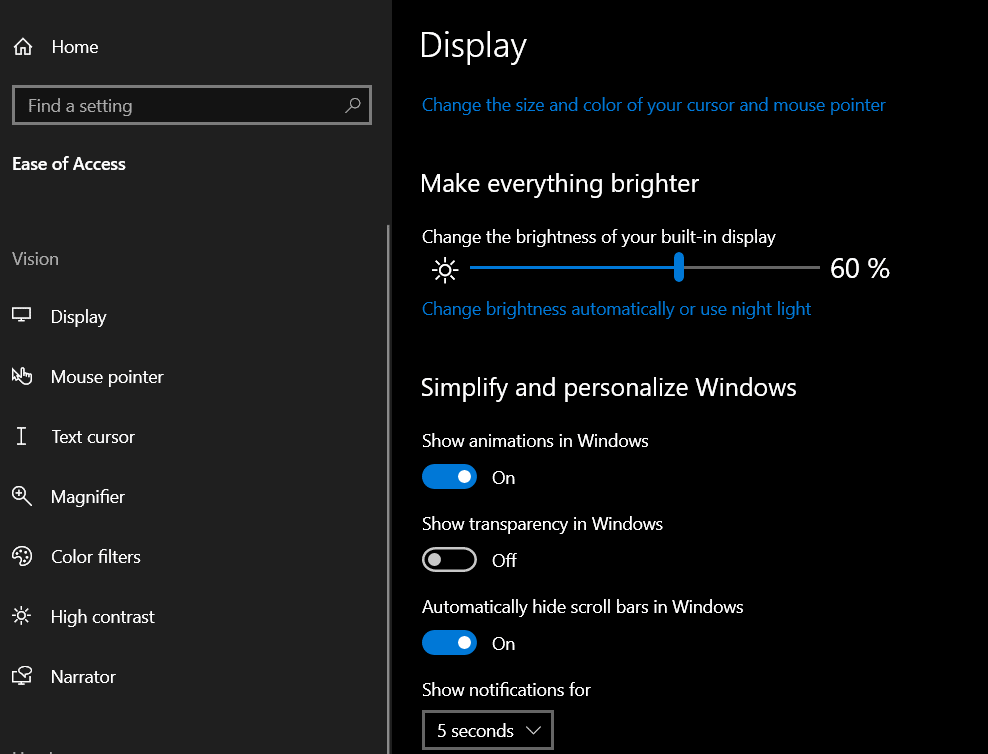Open the Mouse pointer icon
Image resolution: width=988 pixels, height=754 pixels.
tap(22, 376)
